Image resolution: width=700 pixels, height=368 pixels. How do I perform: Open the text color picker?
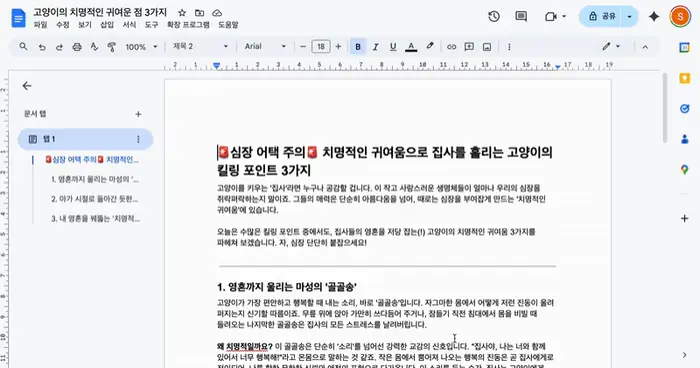(x=411, y=46)
